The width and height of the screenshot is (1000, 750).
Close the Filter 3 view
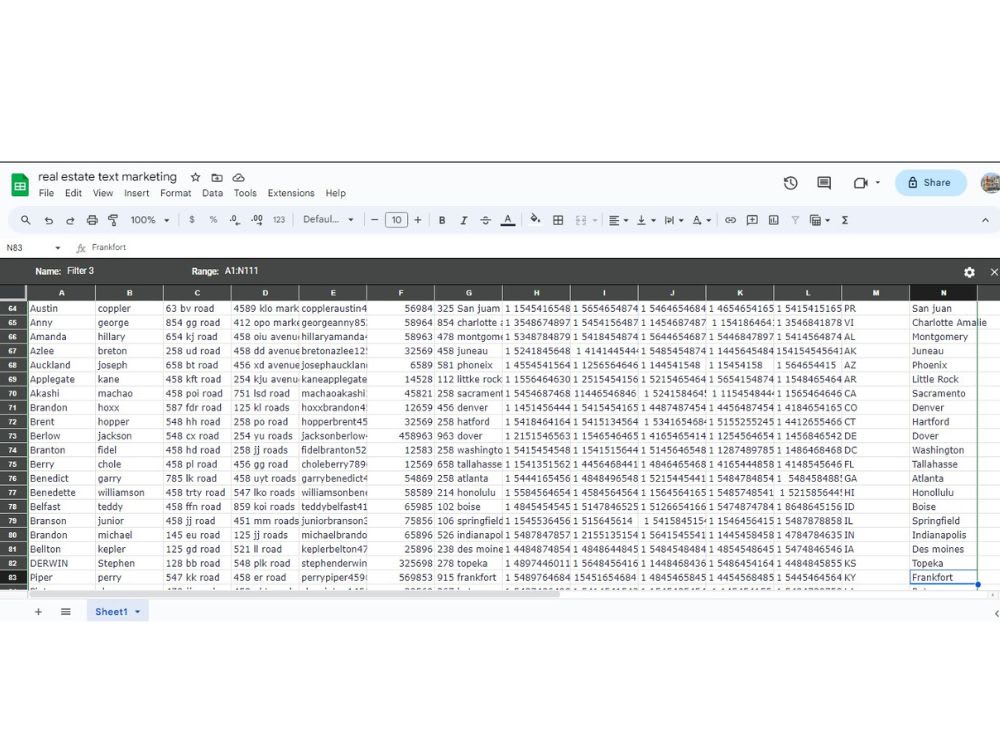pyautogui.click(x=994, y=272)
